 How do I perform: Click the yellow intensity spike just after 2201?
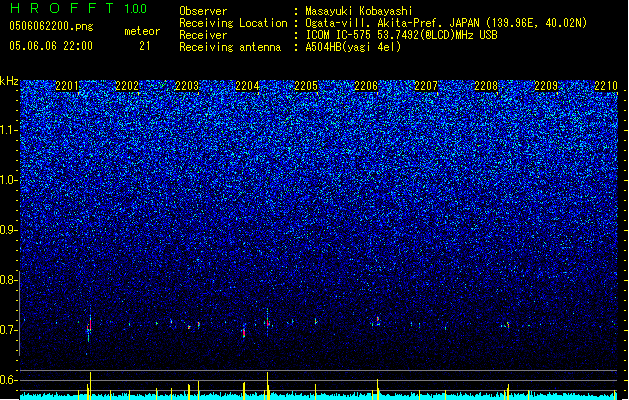(90, 386)
